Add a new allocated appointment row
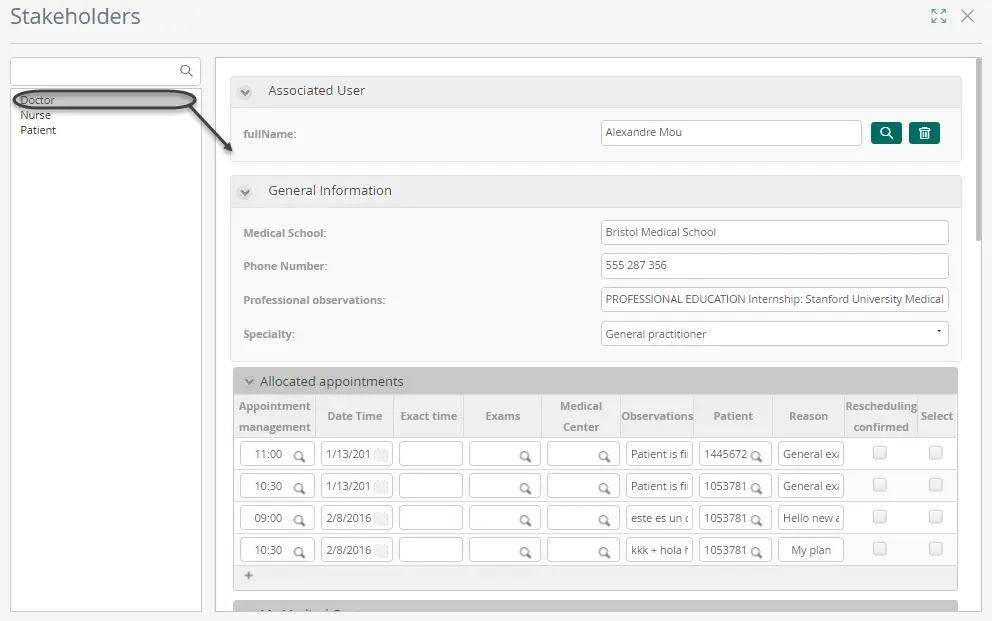 (x=249, y=575)
